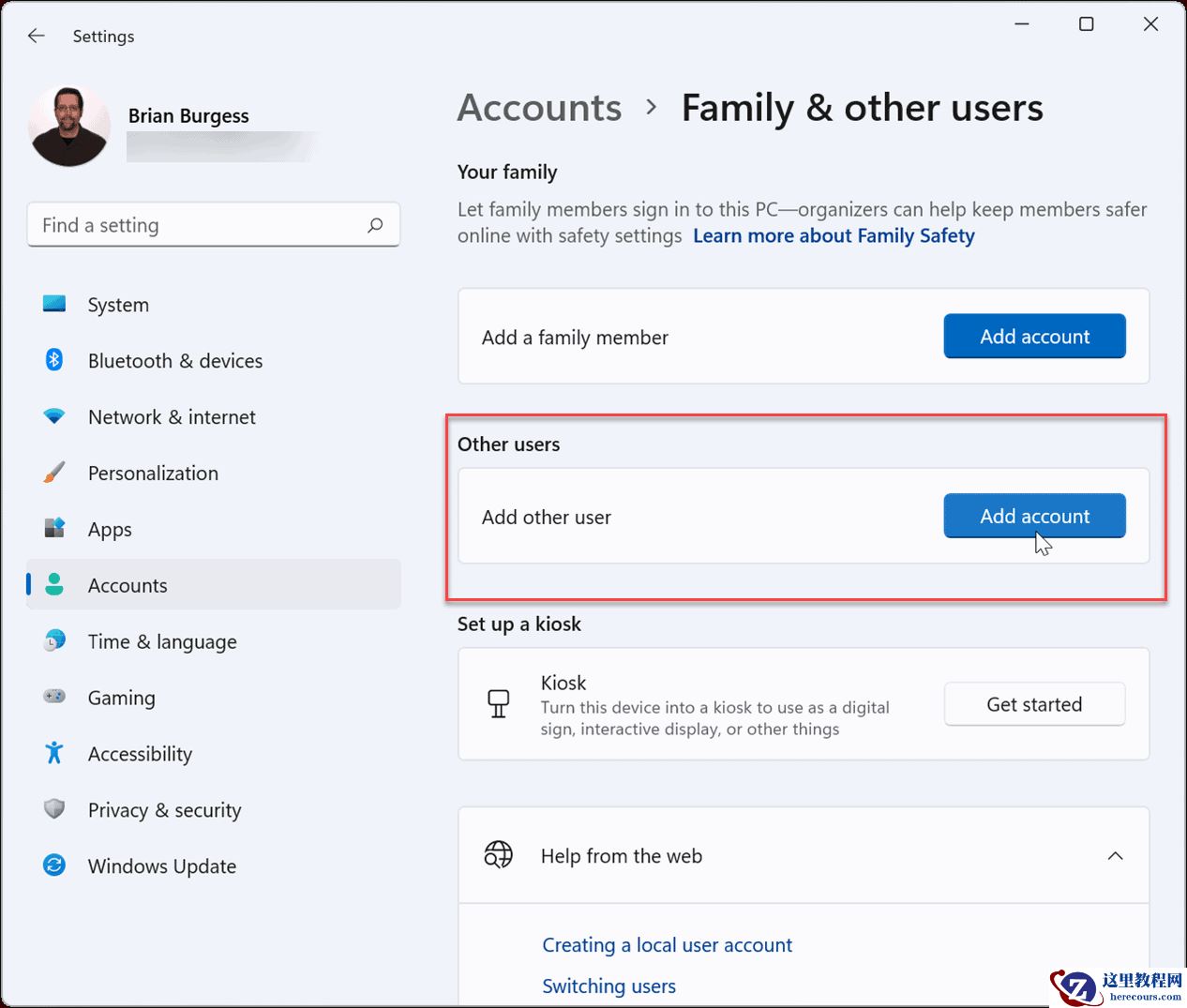Select Time & language in sidebar
Image resolution: width=1187 pixels, height=1008 pixels.
click(x=162, y=642)
